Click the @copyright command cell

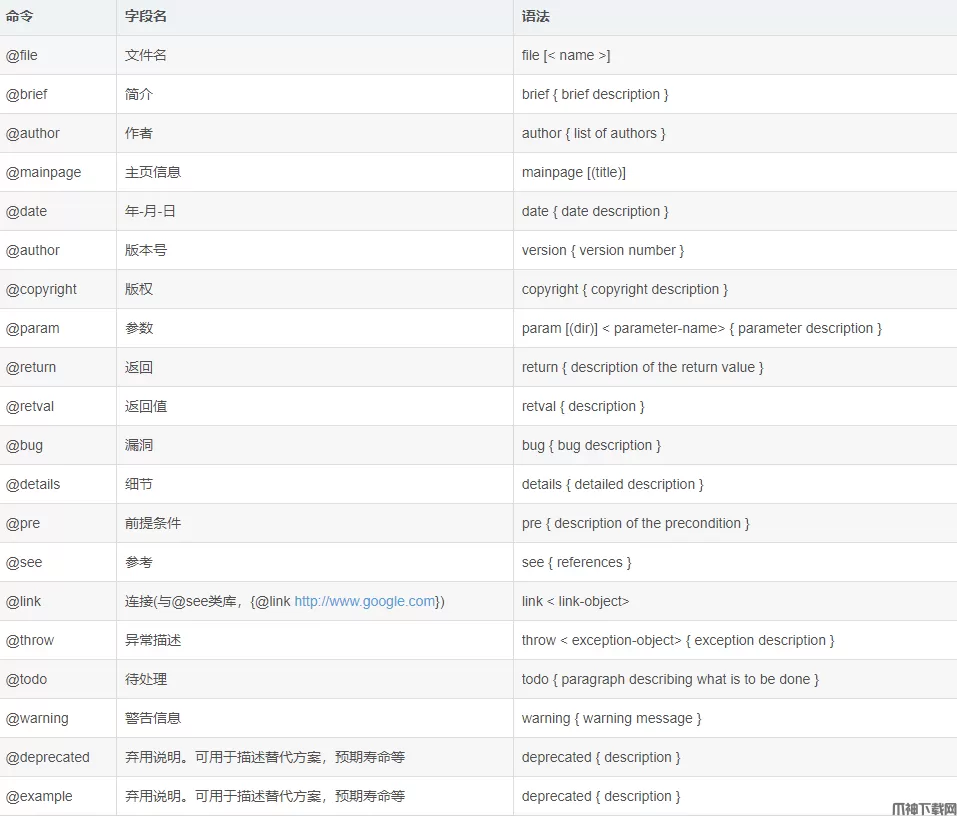42,289
